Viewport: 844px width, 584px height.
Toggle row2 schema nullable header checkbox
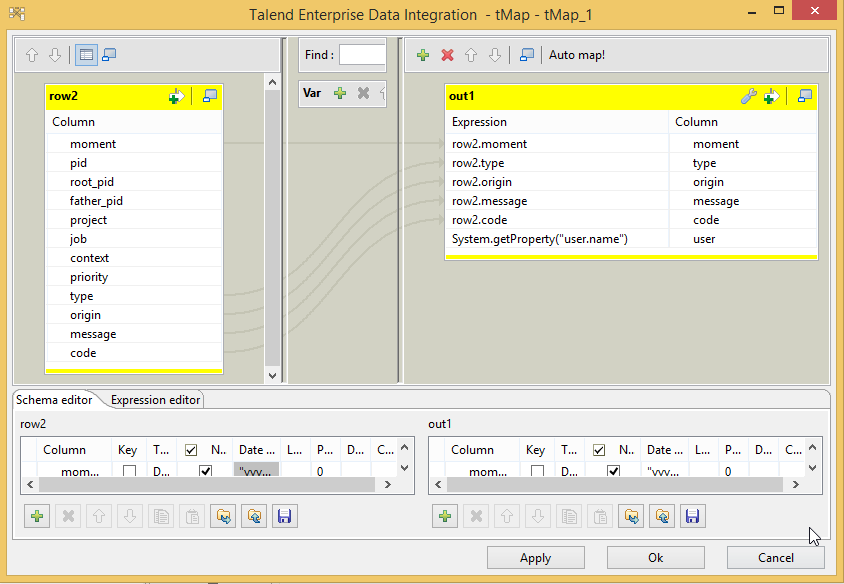[x=191, y=450]
